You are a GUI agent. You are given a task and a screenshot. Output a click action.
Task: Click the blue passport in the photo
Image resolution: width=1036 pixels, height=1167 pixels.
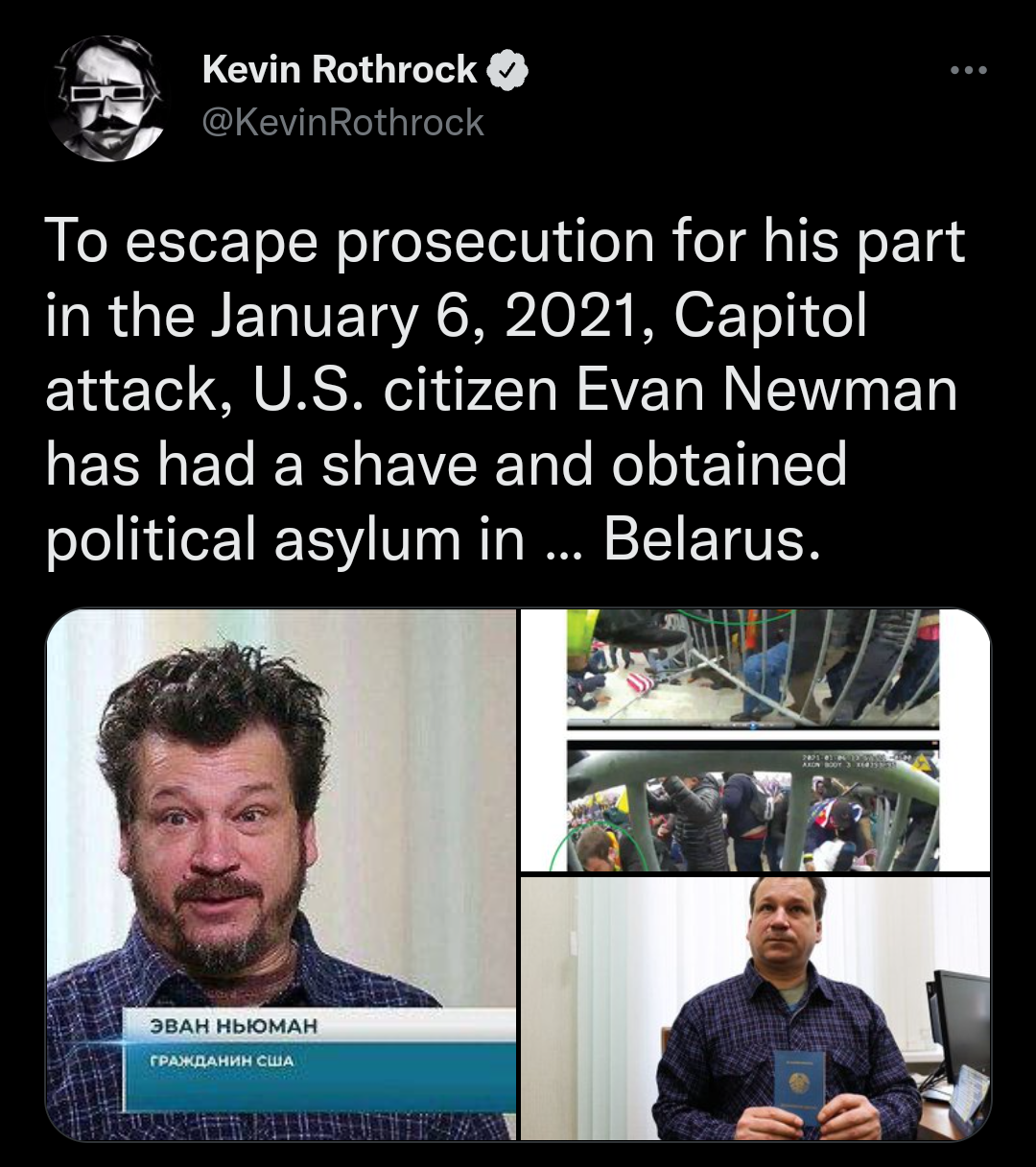point(798,1086)
